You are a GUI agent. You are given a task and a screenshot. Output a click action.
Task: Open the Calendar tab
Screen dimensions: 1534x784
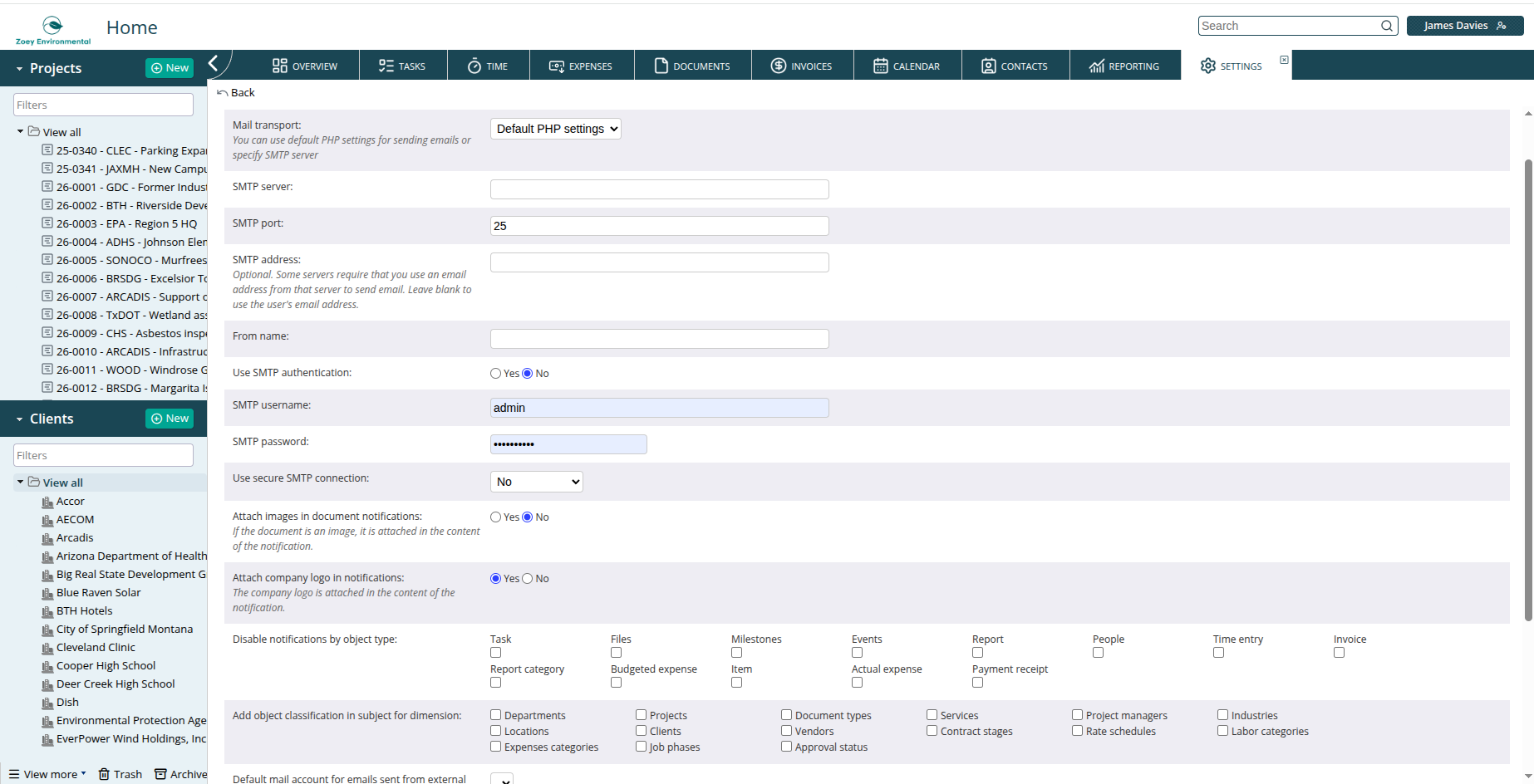pos(907,66)
